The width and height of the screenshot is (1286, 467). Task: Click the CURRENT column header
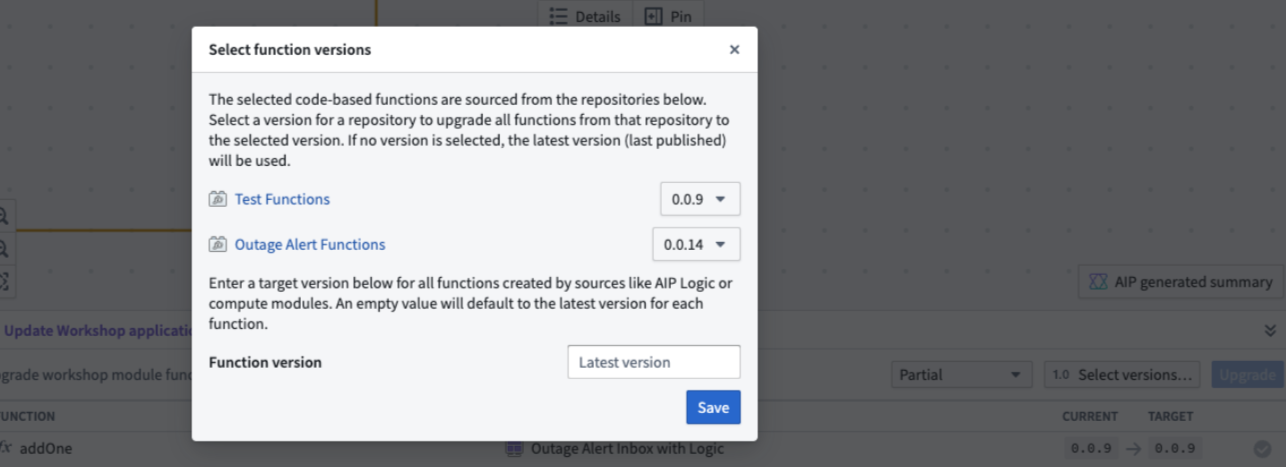[x=1090, y=416]
